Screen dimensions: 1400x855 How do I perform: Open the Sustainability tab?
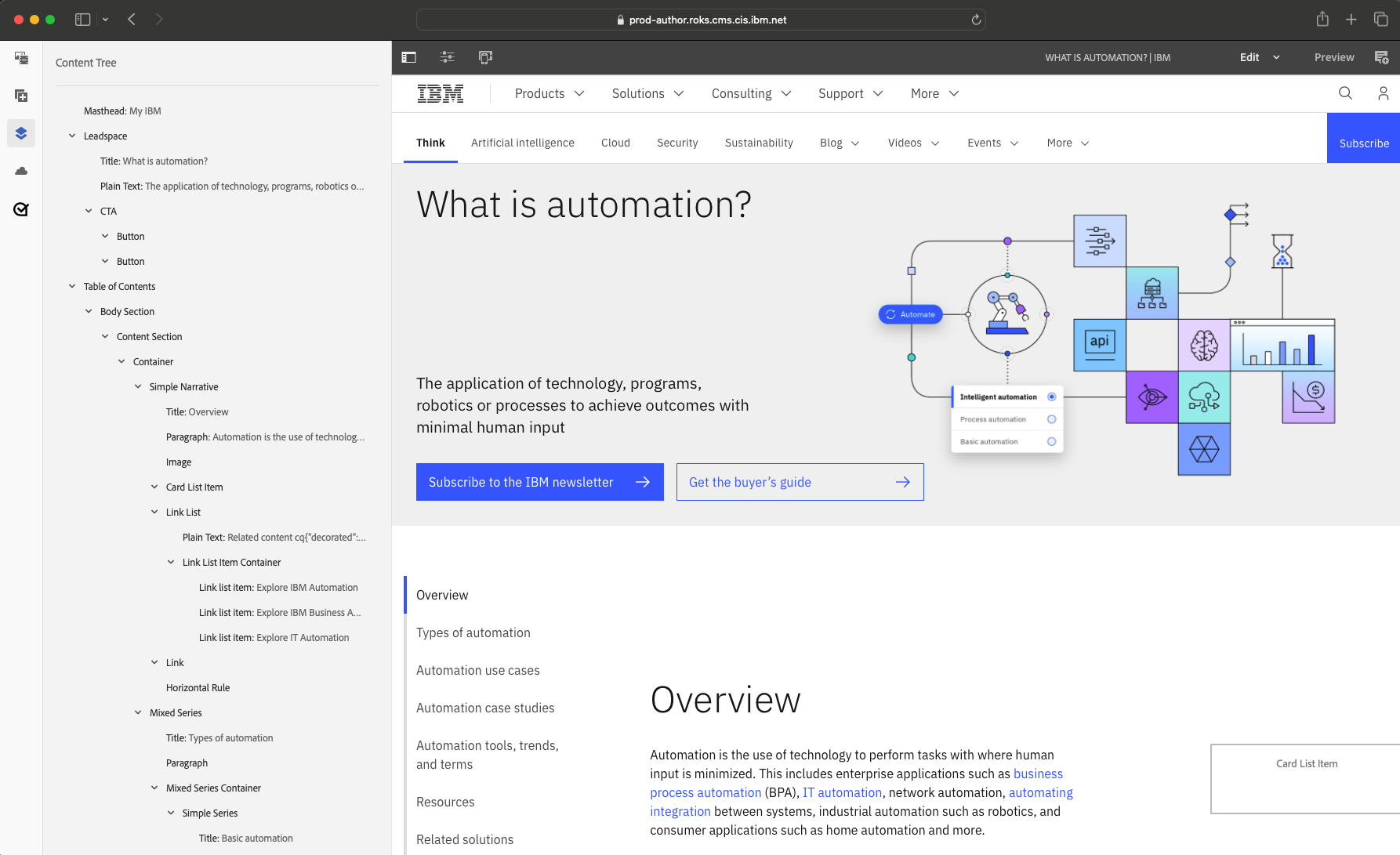(759, 143)
